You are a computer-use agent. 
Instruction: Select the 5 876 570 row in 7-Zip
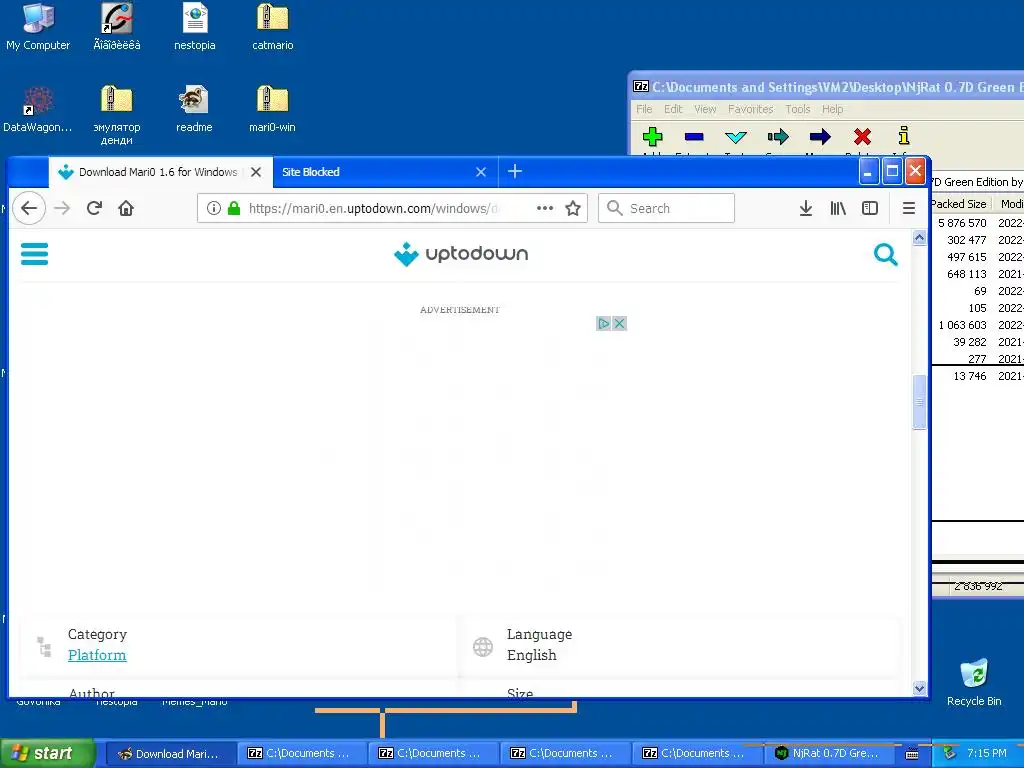[x=977, y=223]
